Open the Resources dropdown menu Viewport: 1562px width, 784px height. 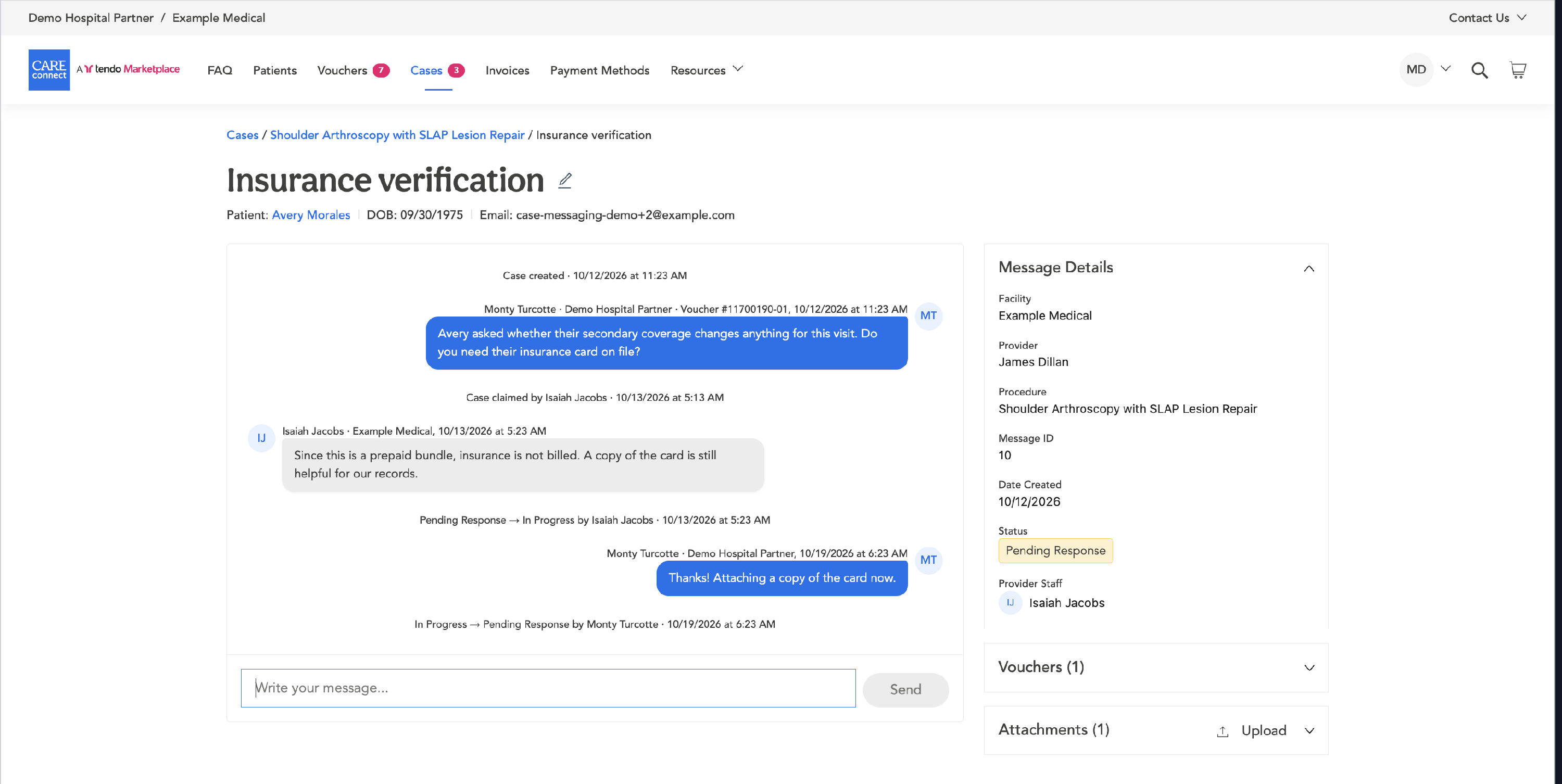pyautogui.click(x=707, y=70)
